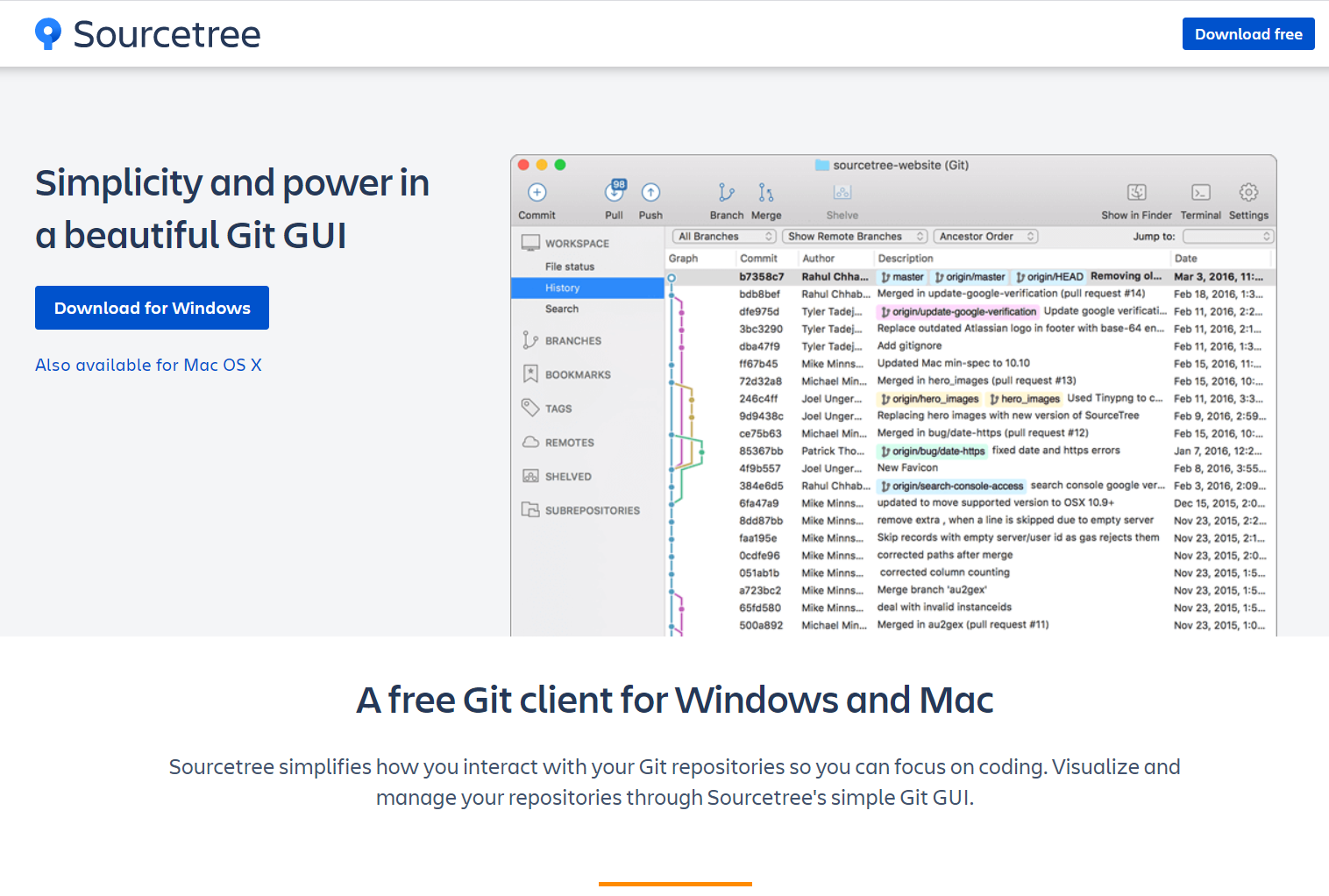This screenshot has width=1329, height=896.
Task: Click the origin/update-google-verification tag
Action: [x=958, y=311]
